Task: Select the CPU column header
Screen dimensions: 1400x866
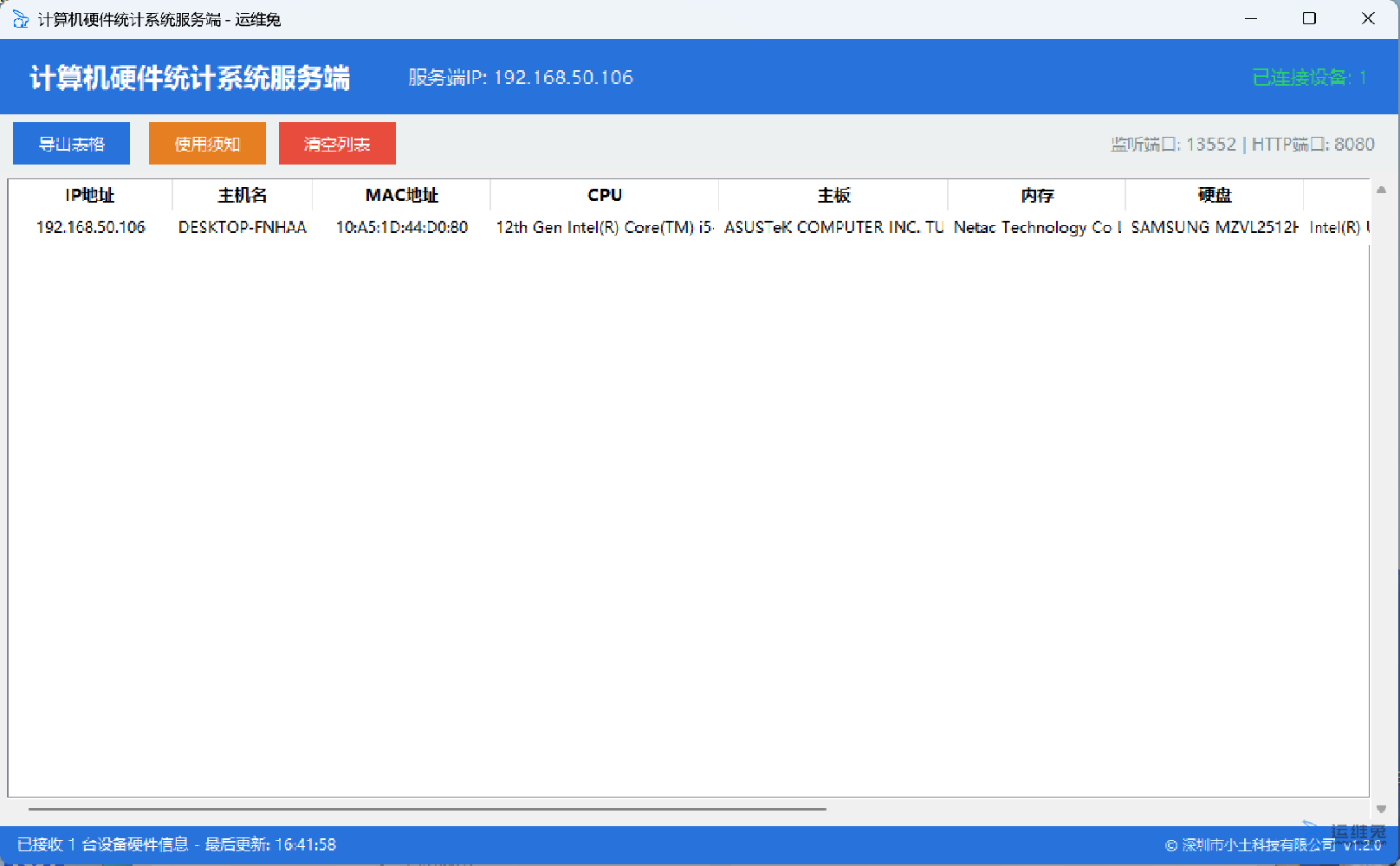Action: [605, 196]
